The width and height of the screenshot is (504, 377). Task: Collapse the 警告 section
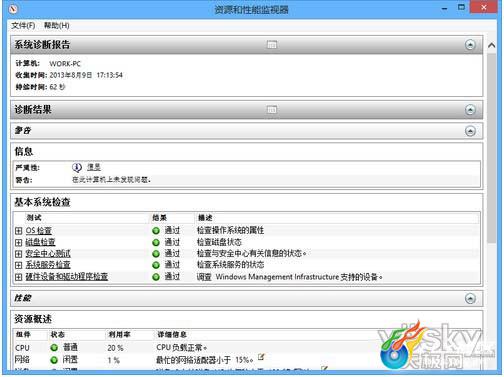point(470,131)
